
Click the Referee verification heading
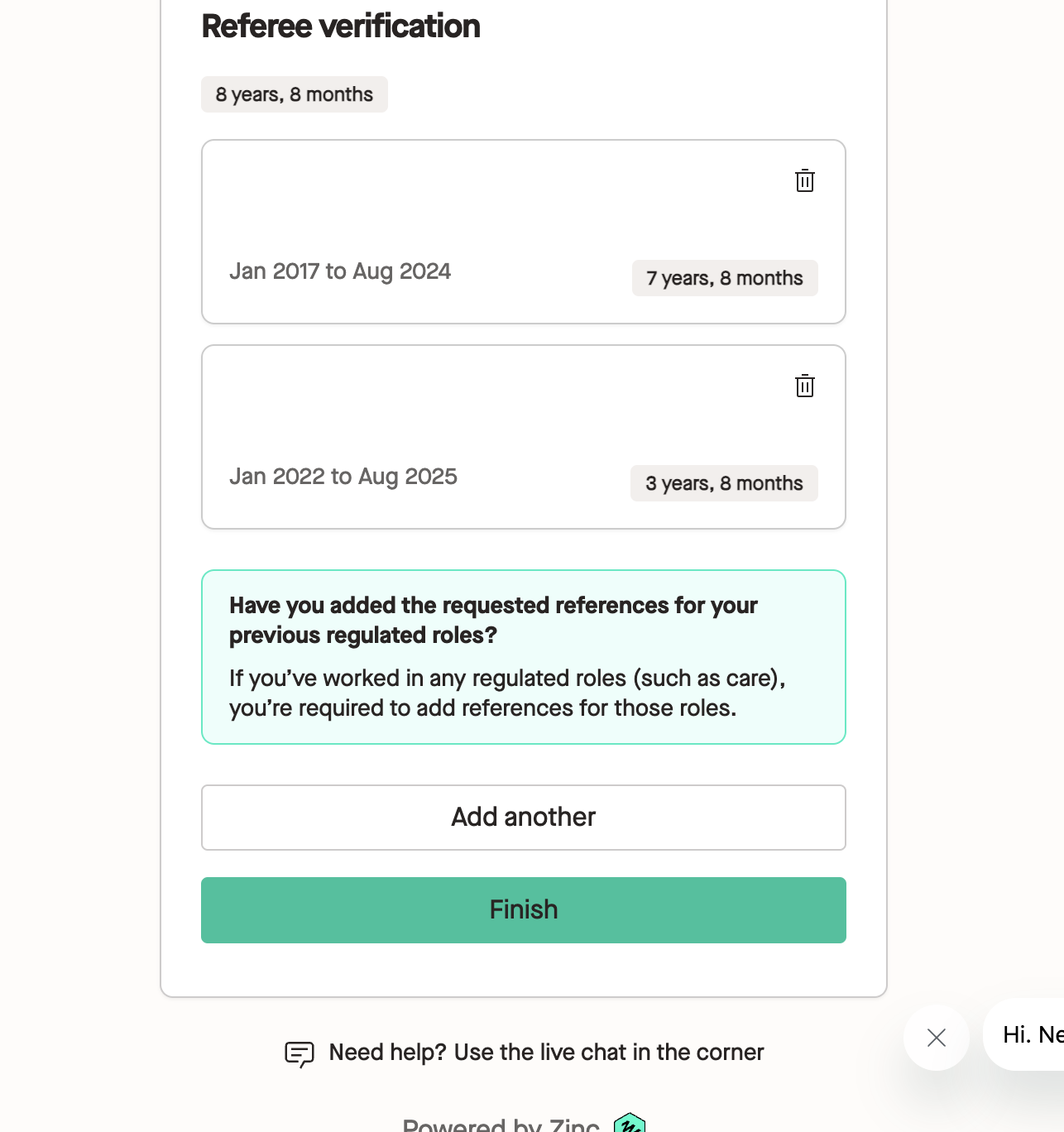click(x=341, y=26)
